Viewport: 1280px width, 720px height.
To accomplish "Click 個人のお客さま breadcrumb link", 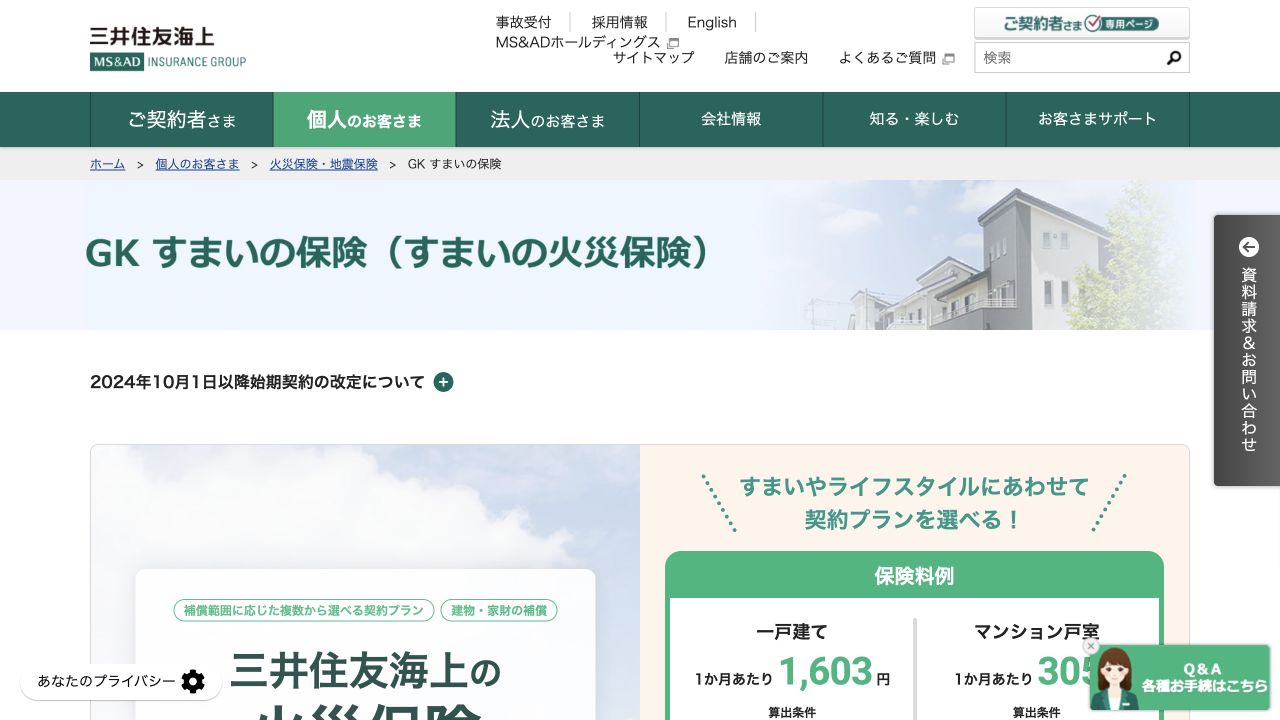I will (197, 164).
